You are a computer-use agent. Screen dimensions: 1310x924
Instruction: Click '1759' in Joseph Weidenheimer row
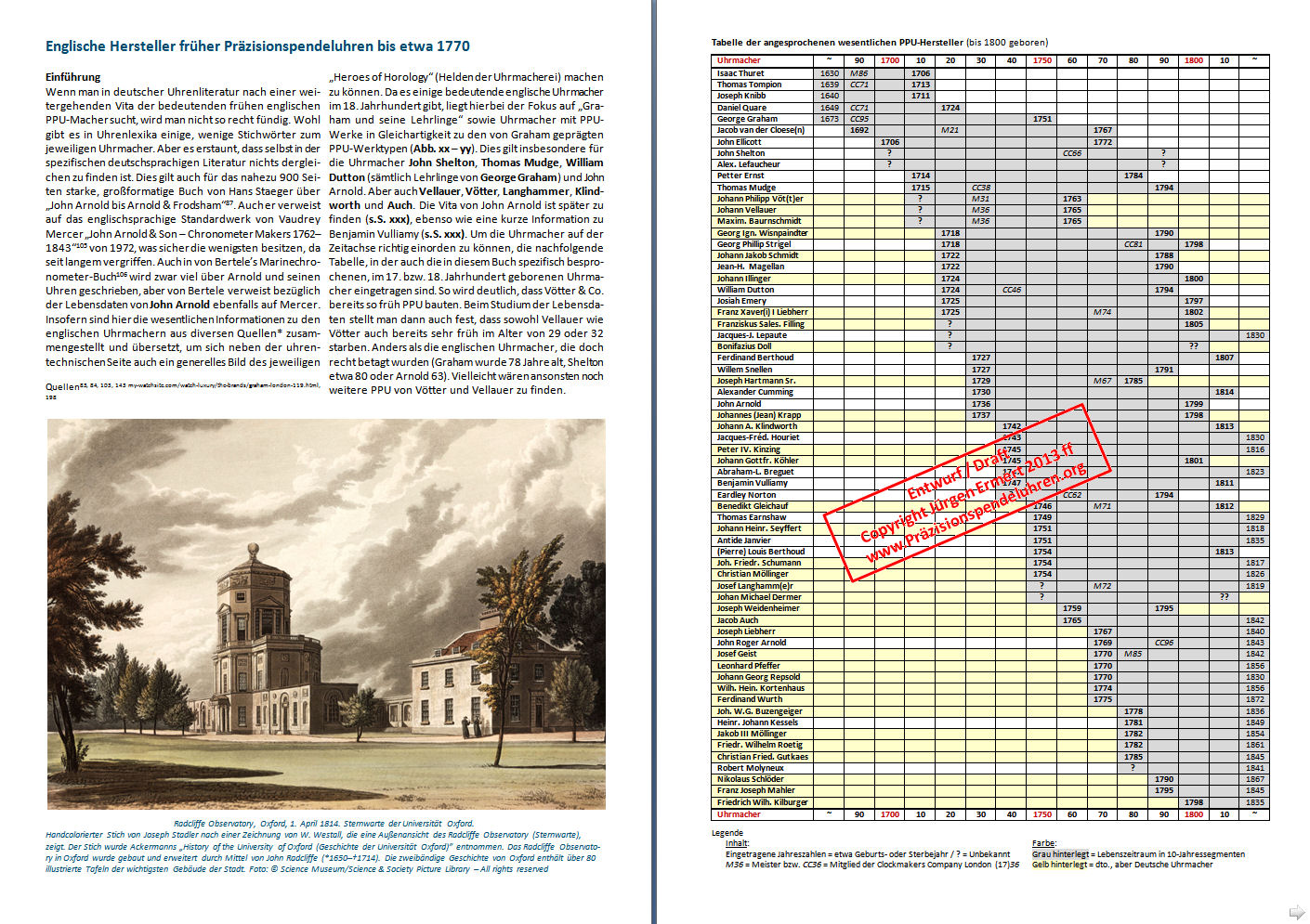[x=1072, y=608]
